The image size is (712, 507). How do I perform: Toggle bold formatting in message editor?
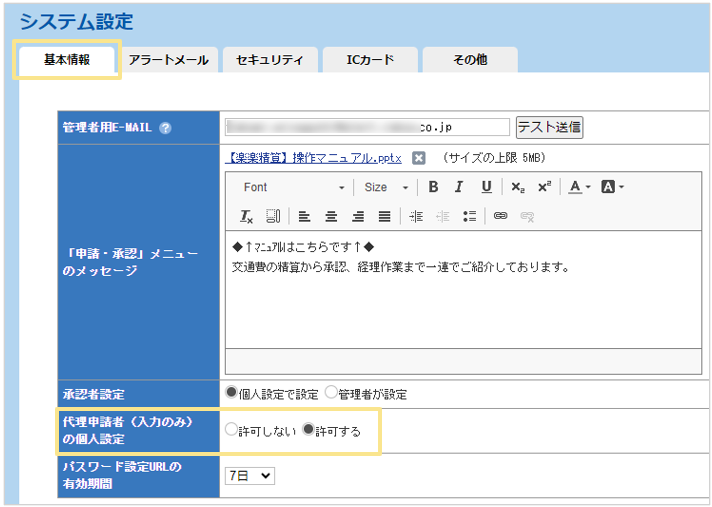(x=433, y=187)
